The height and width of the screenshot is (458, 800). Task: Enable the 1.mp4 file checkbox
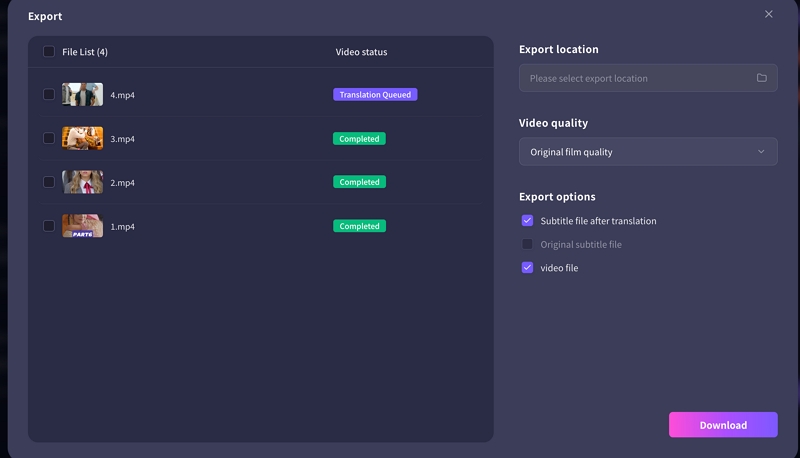49,226
